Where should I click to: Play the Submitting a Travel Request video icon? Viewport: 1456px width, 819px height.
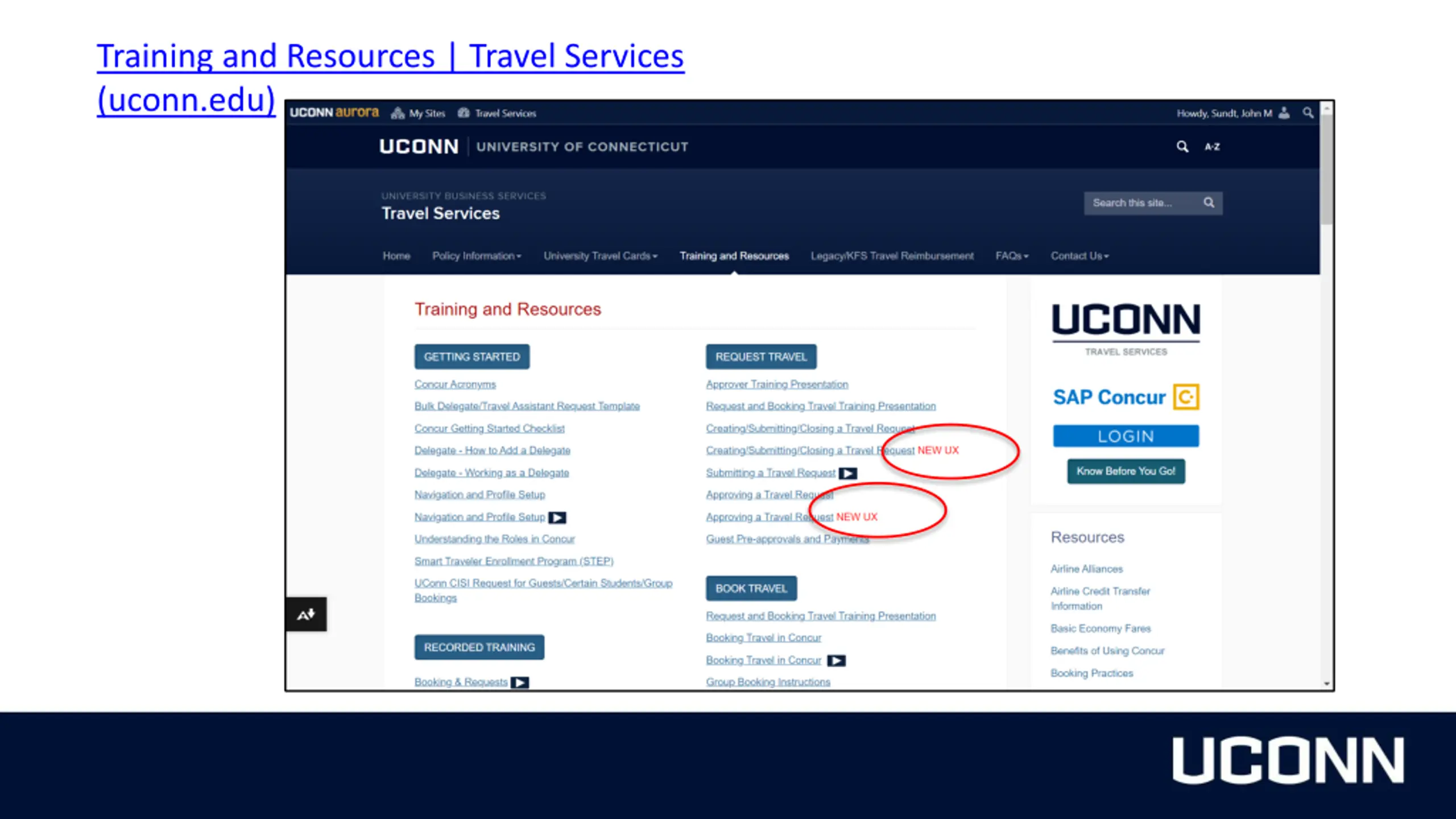pyautogui.click(x=848, y=473)
